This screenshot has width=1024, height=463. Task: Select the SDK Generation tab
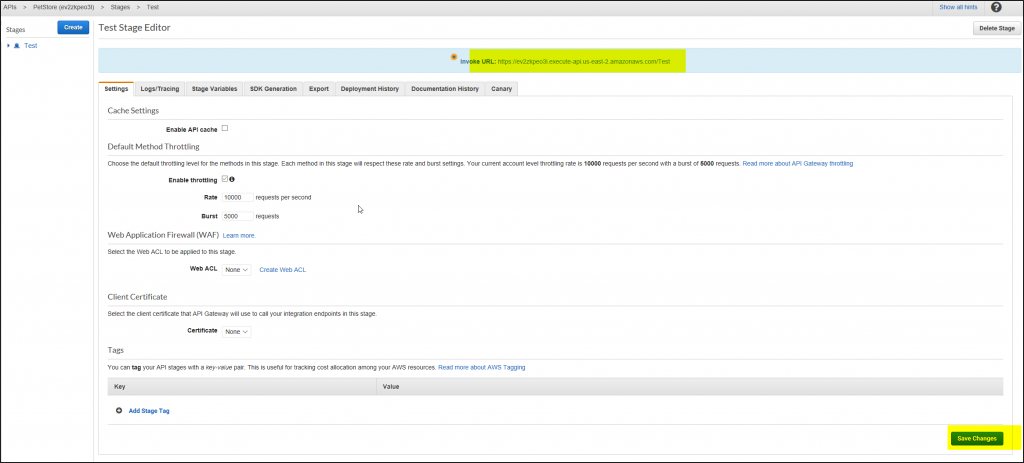(273, 89)
